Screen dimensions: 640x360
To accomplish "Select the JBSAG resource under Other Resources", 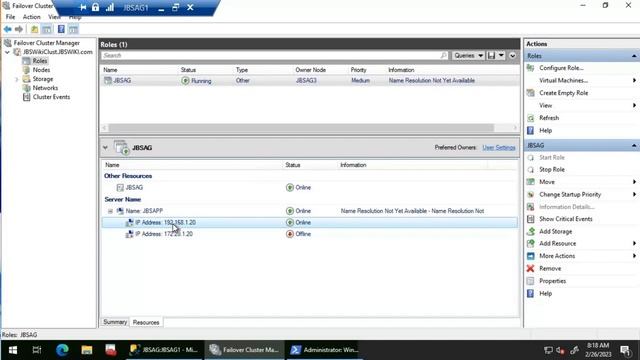I will point(310,187).
